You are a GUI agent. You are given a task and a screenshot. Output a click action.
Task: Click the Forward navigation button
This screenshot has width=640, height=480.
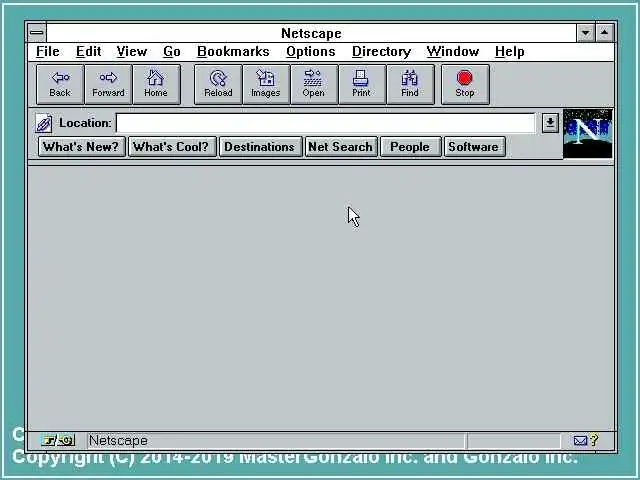tap(108, 84)
